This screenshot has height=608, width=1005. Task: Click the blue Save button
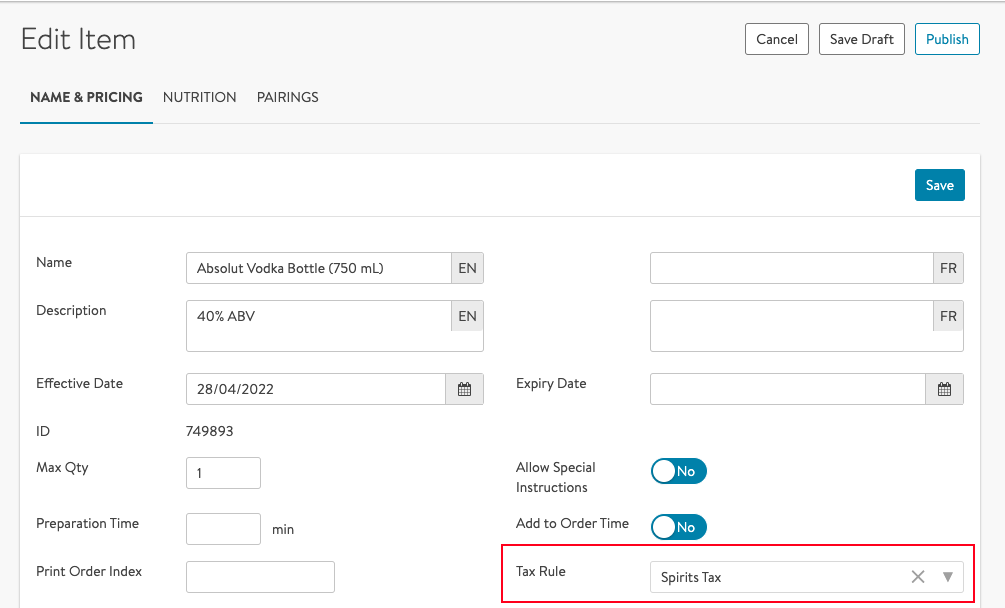coord(939,185)
